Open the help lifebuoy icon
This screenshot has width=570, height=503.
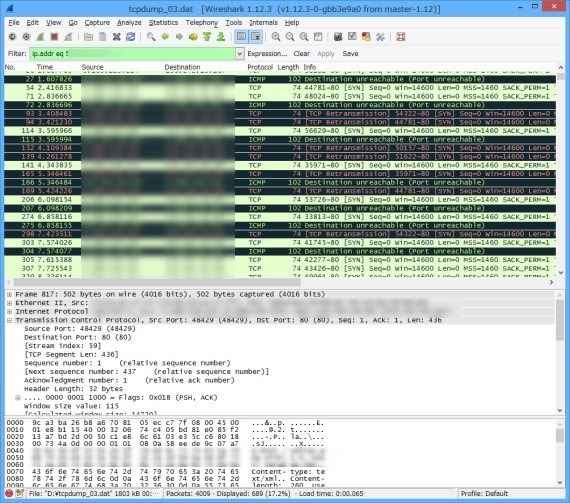click(401, 37)
